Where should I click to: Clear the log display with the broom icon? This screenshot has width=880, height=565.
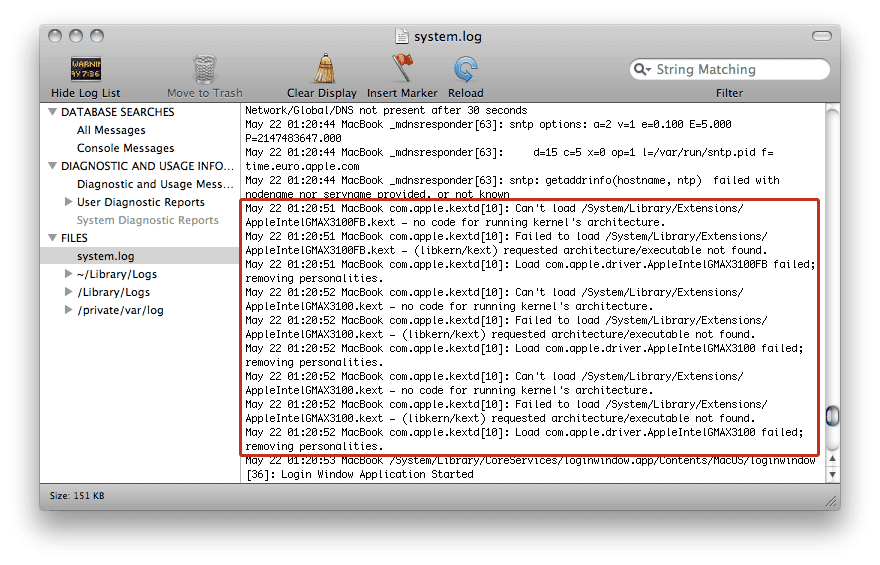pos(324,69)
